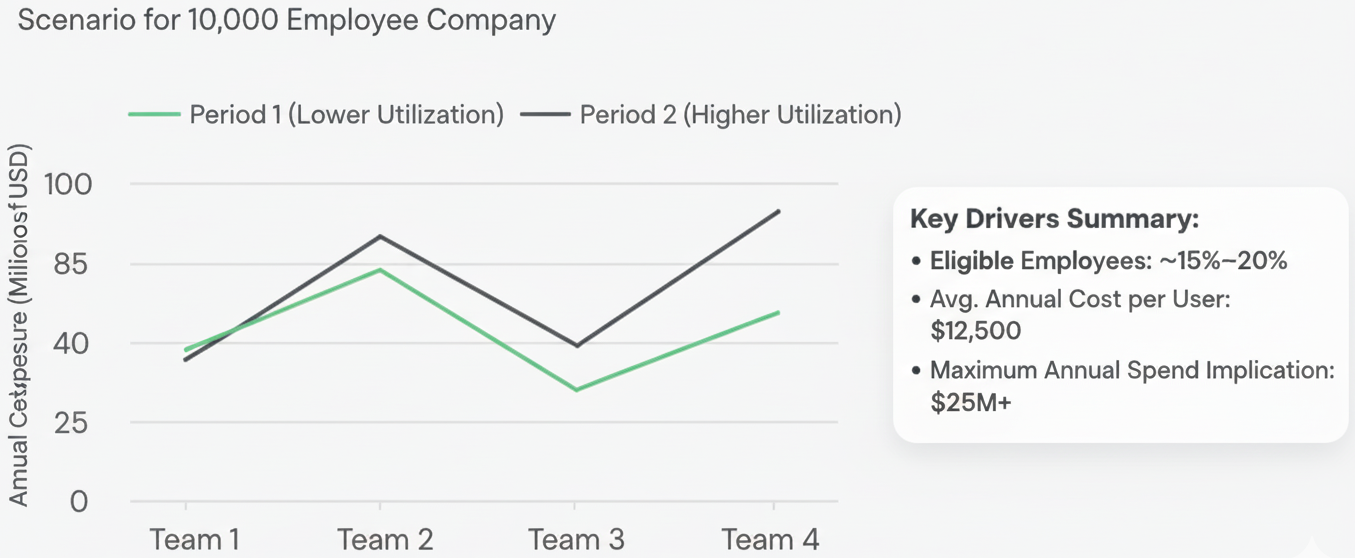Click the Period 1 low point at Team 3
The height and width of the screenshot is (558, 1355).
click(577, 389)
